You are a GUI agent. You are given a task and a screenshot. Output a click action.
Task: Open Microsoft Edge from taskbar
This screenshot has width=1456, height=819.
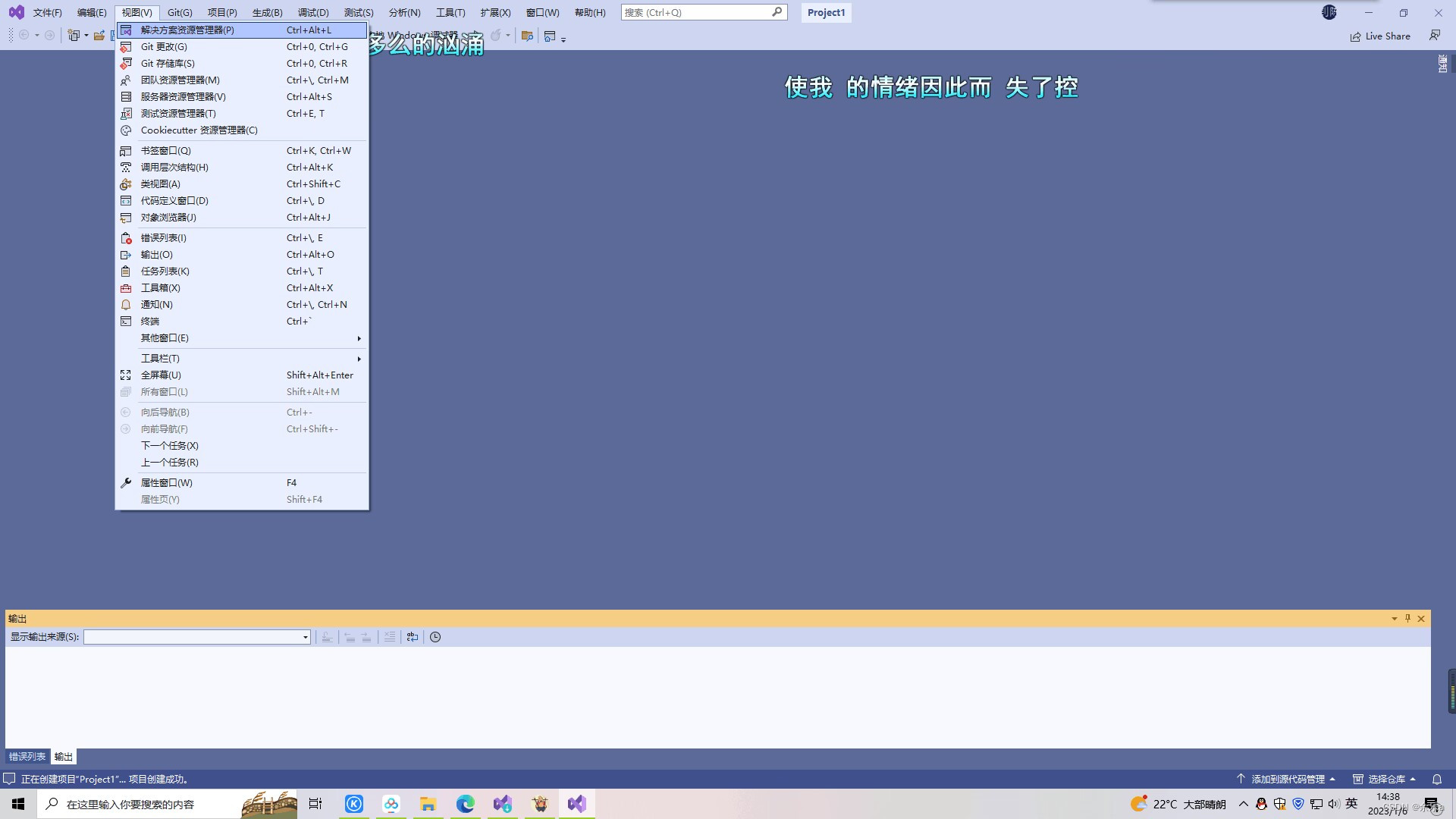[x=465, y=804]
